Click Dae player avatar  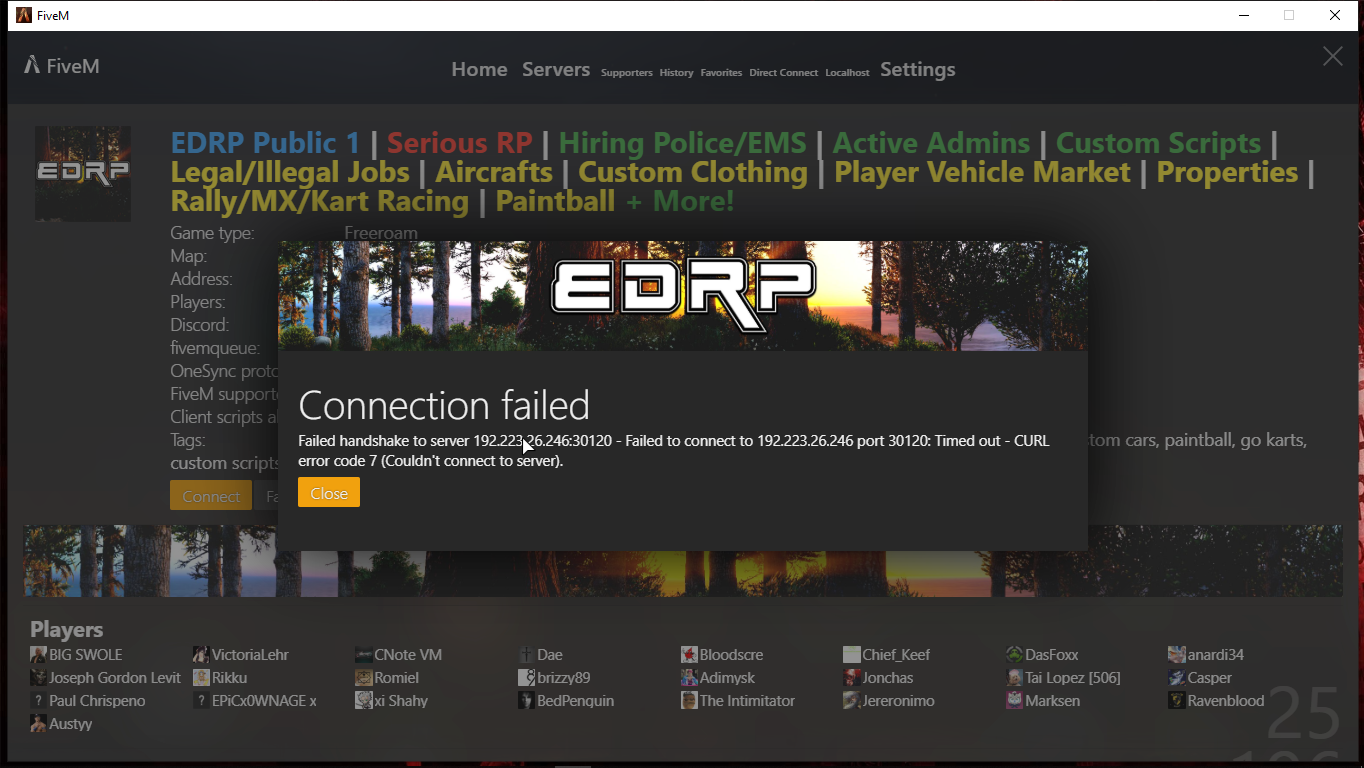click(526, 655)
